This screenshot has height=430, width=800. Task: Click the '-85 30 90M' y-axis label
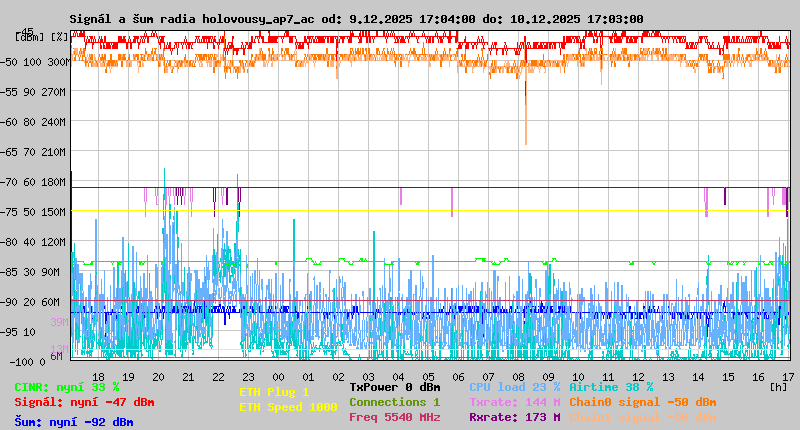(31, 272)
